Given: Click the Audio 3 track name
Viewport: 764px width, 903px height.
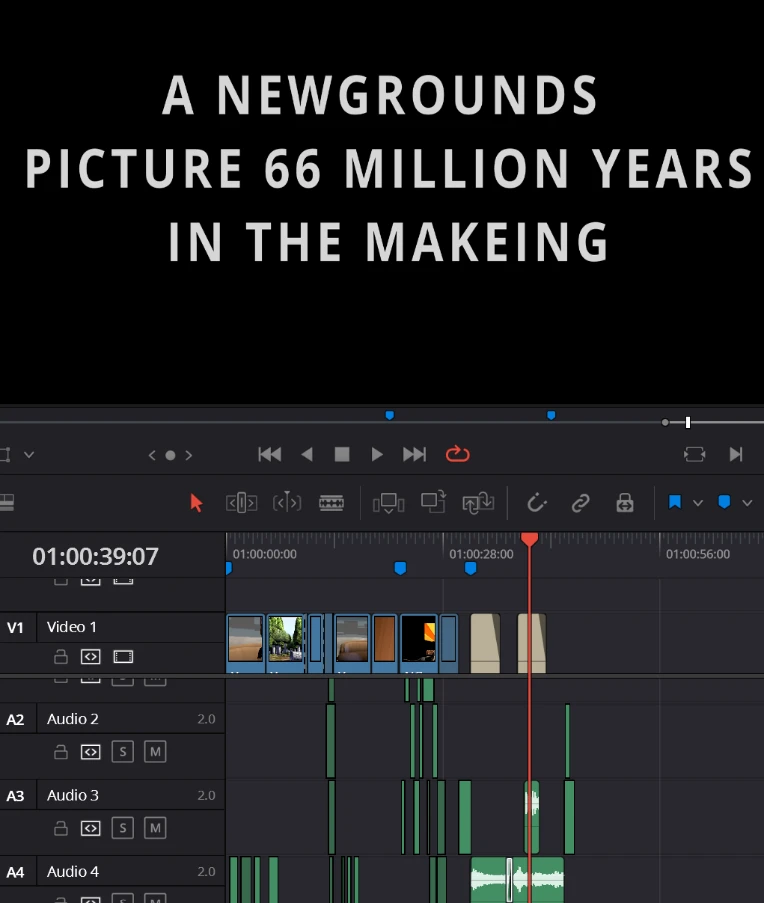Looking at the screenshot, I should click(73, 795).
